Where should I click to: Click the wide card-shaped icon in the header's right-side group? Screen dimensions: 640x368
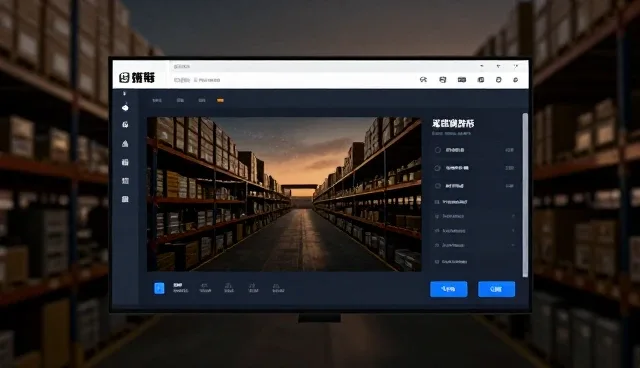tap(462, 80)
